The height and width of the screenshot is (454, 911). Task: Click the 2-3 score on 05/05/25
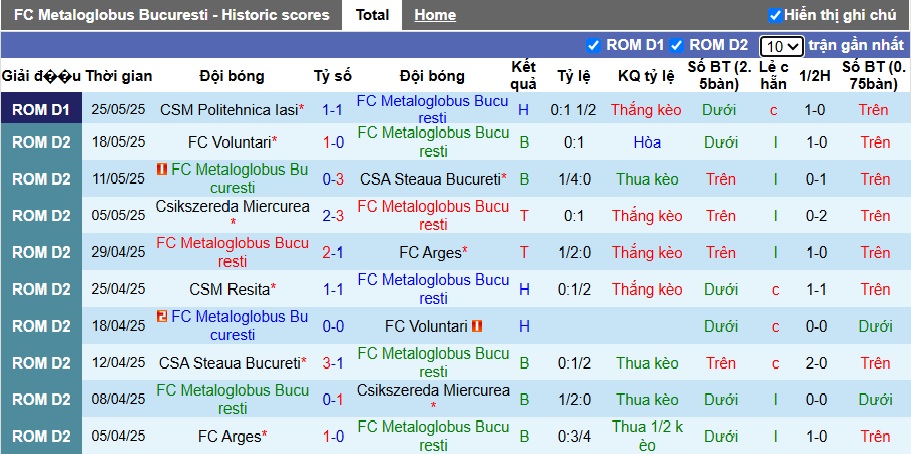[333, 216]
